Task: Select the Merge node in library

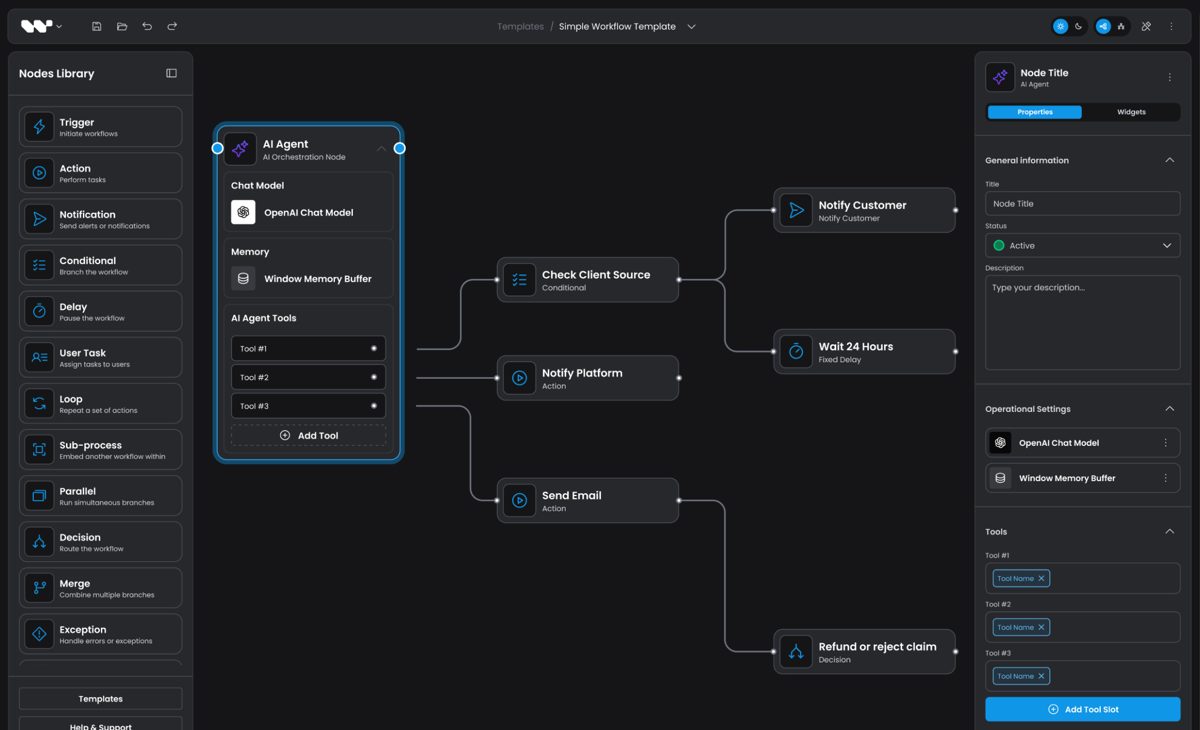Action: click(100, 588)
